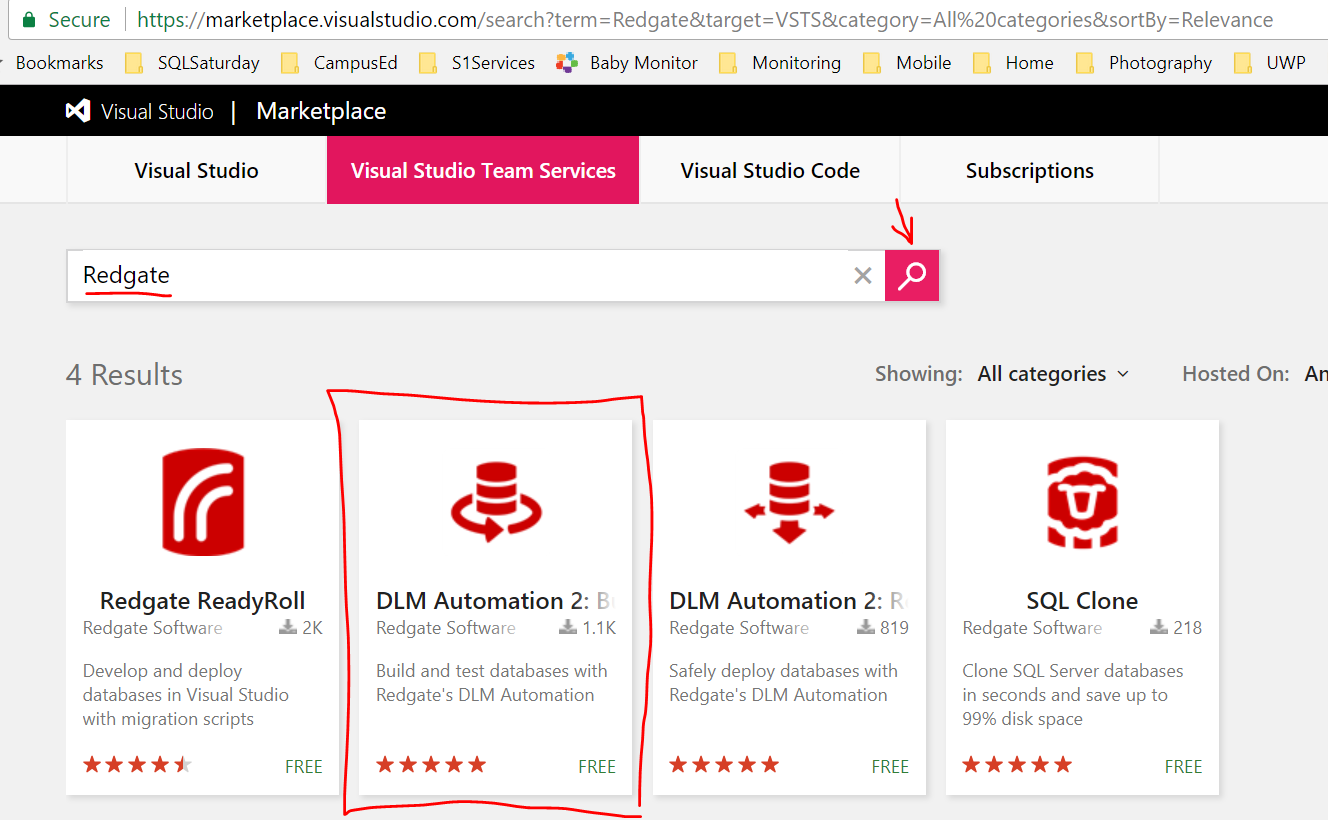
Task: Open the SQLSaturday bookmark folder
Action: point(192,63)
